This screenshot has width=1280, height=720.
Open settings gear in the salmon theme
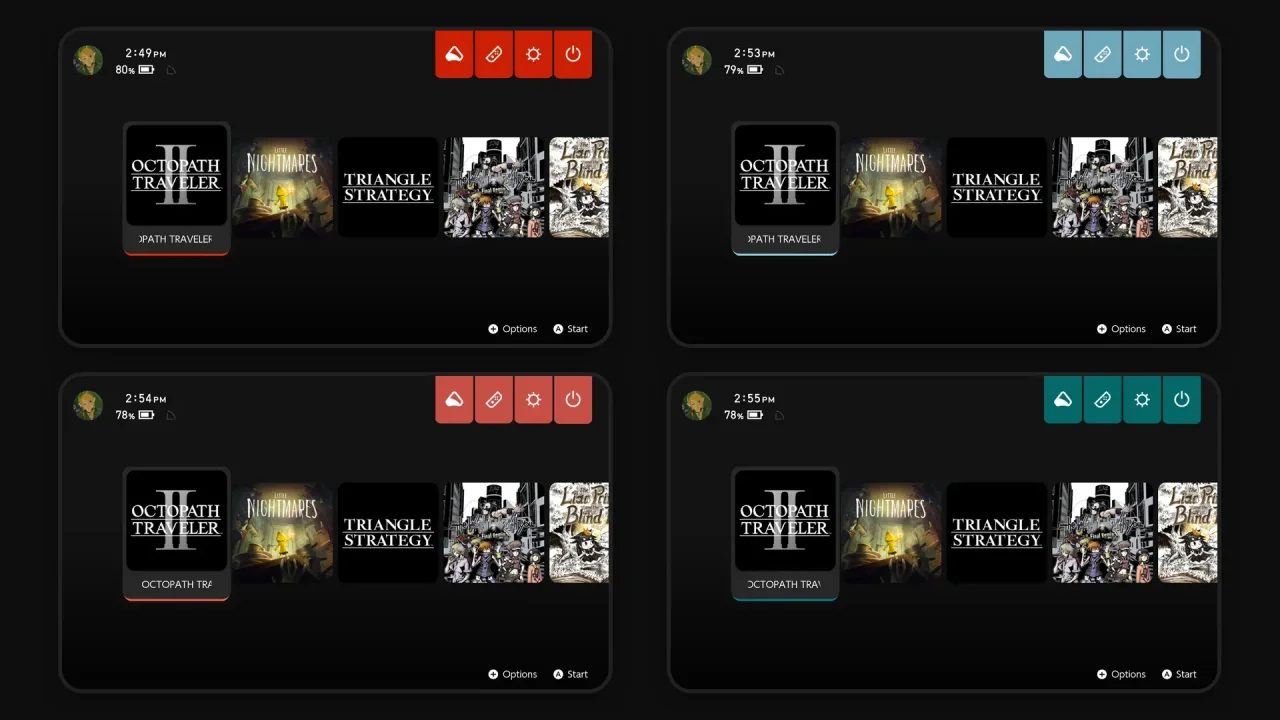pyautogui.click(x=533, y=400)
